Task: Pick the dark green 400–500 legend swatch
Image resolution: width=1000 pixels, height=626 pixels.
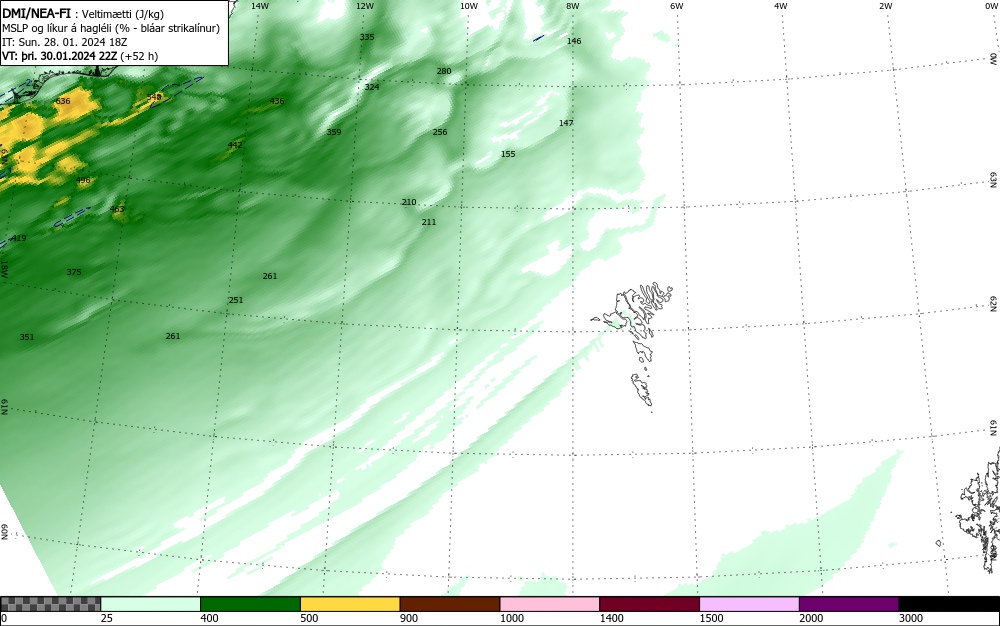Action: (x=250, y=604)
